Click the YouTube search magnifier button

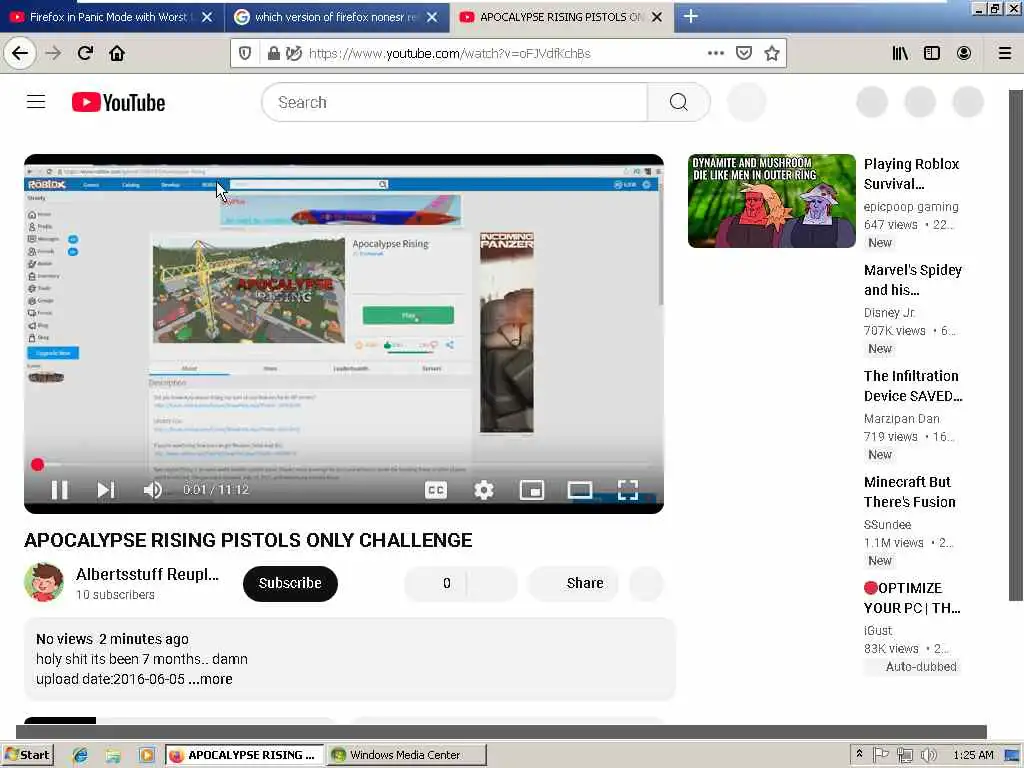pos(679,102)
